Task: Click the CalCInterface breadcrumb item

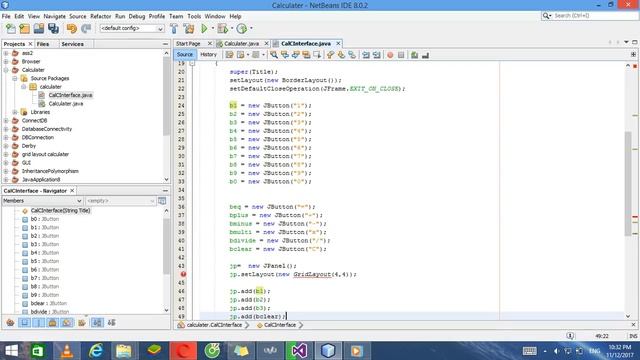Action: point(280,325)
